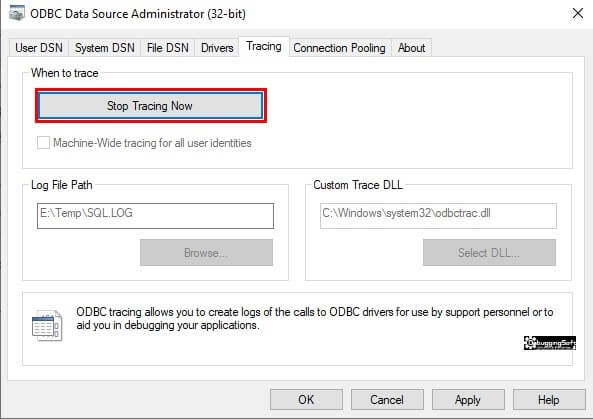Close the ODBC Data Source Administrator window
The height and width of the screenshot is (419, 593).
(x=577, y=13)
